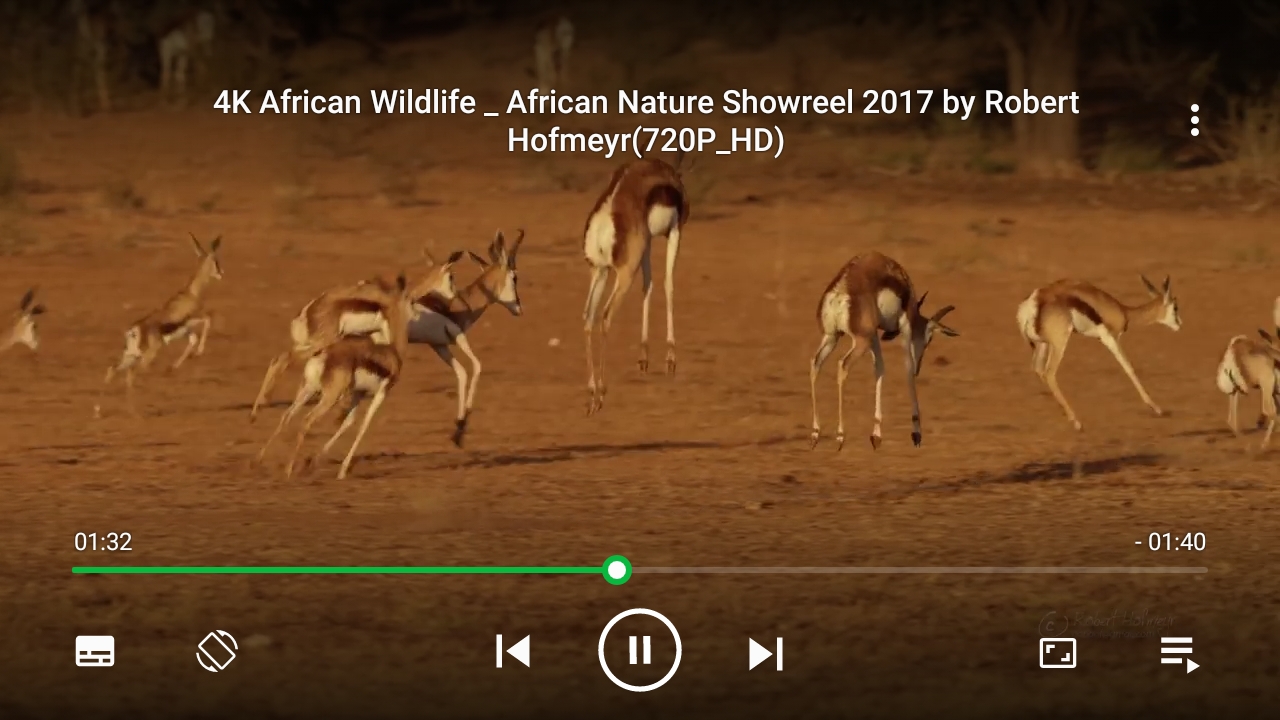Skip to the previous track
The height and width of the screenshot is (720, 1280).
[x=513, y=652]
